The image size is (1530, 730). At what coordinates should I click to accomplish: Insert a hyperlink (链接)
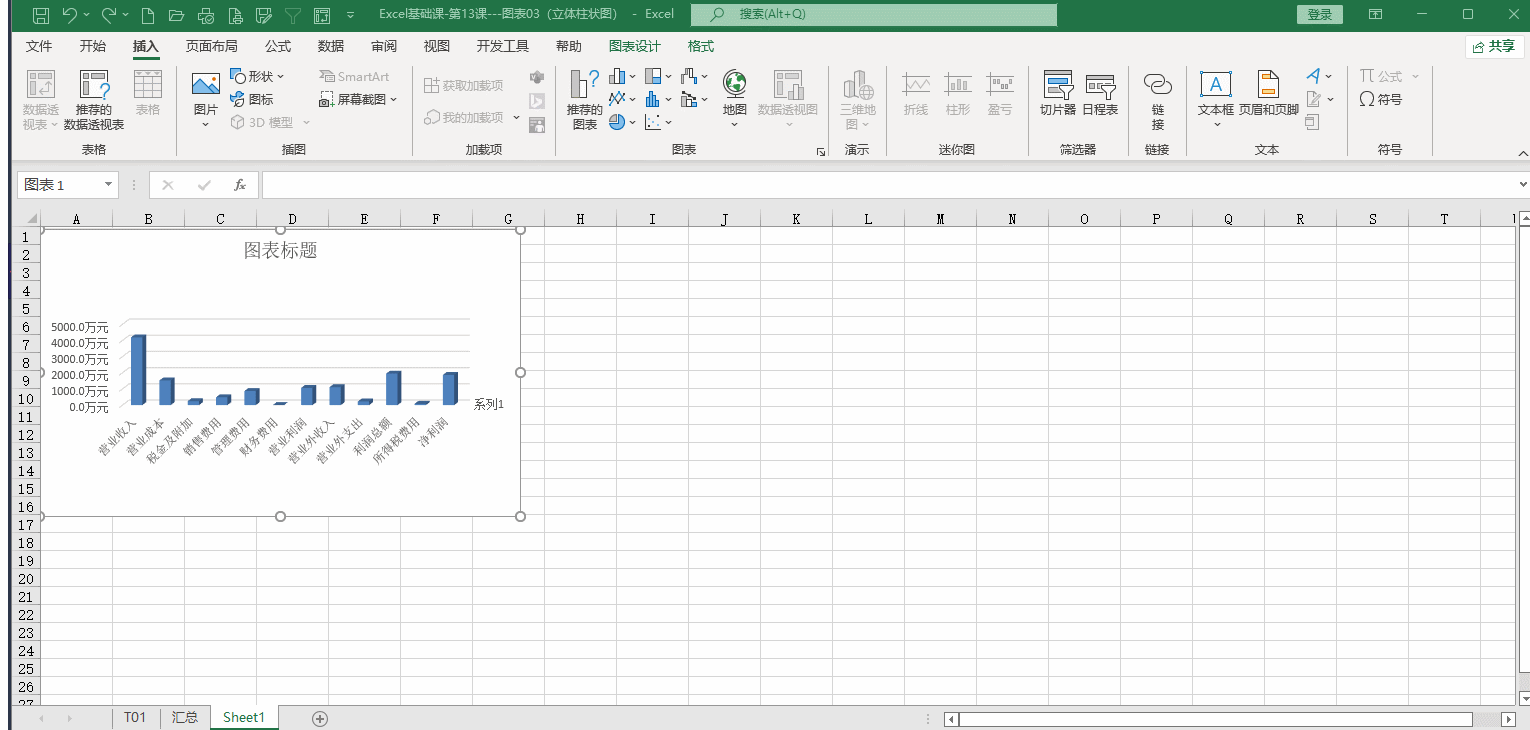click(1157, 101)
